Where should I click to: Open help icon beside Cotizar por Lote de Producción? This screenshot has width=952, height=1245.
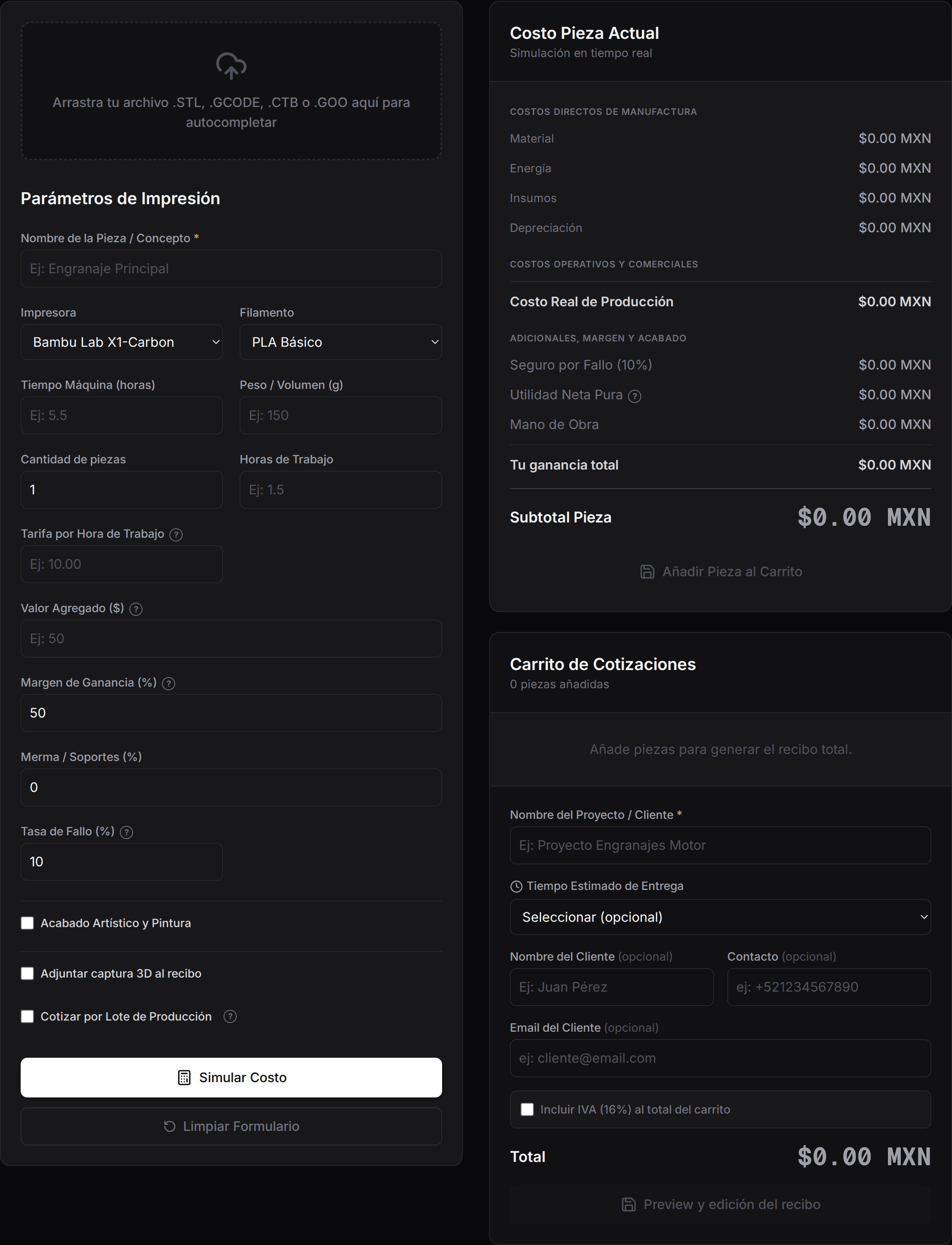pos(230,1016)
